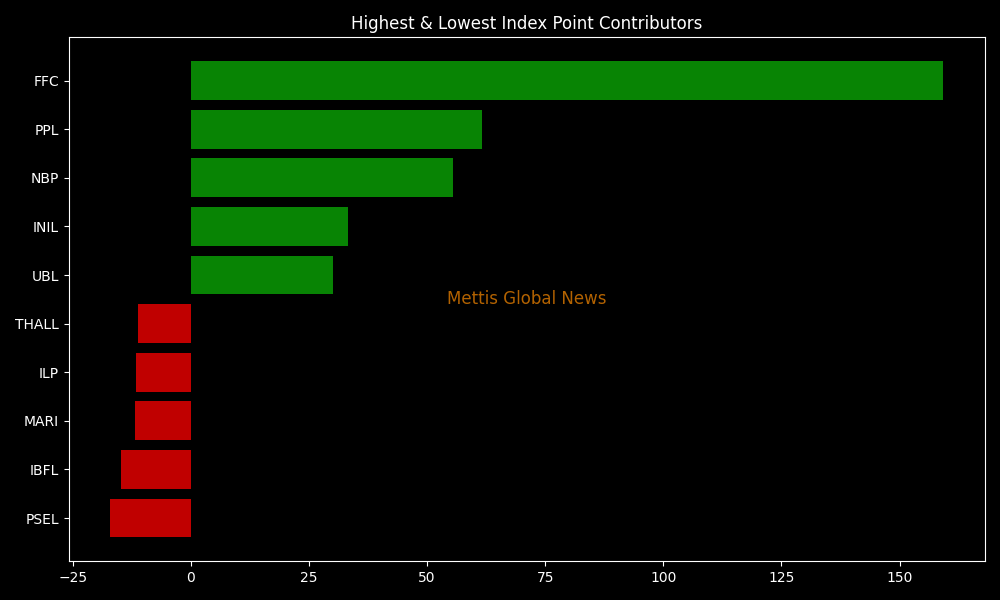Viewport: 1000px width, 600px height.
Task: Click the 'IBFL' axis label
Action: pyautogui.click(x=44, y=471)
